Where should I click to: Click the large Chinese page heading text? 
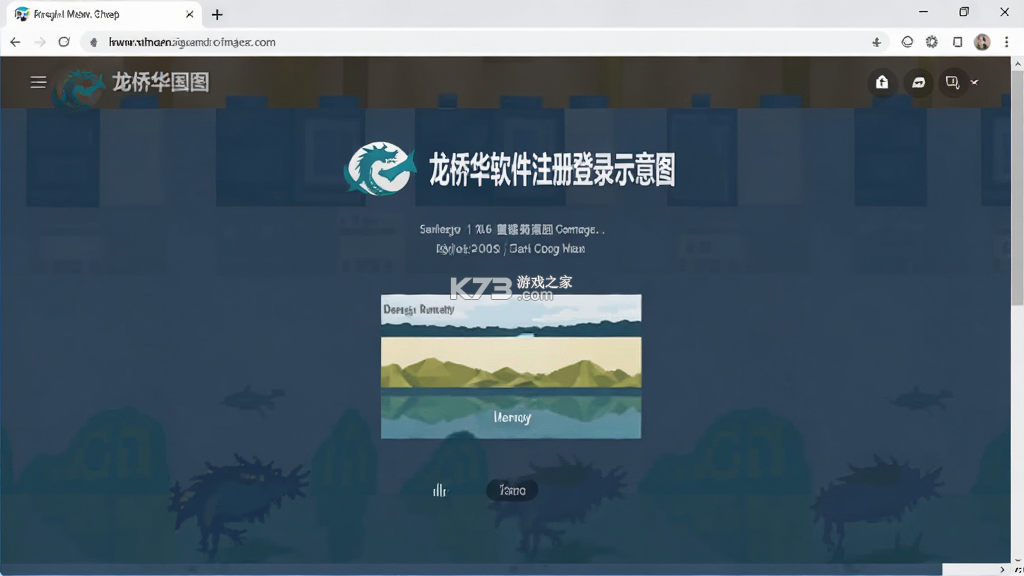552,170
